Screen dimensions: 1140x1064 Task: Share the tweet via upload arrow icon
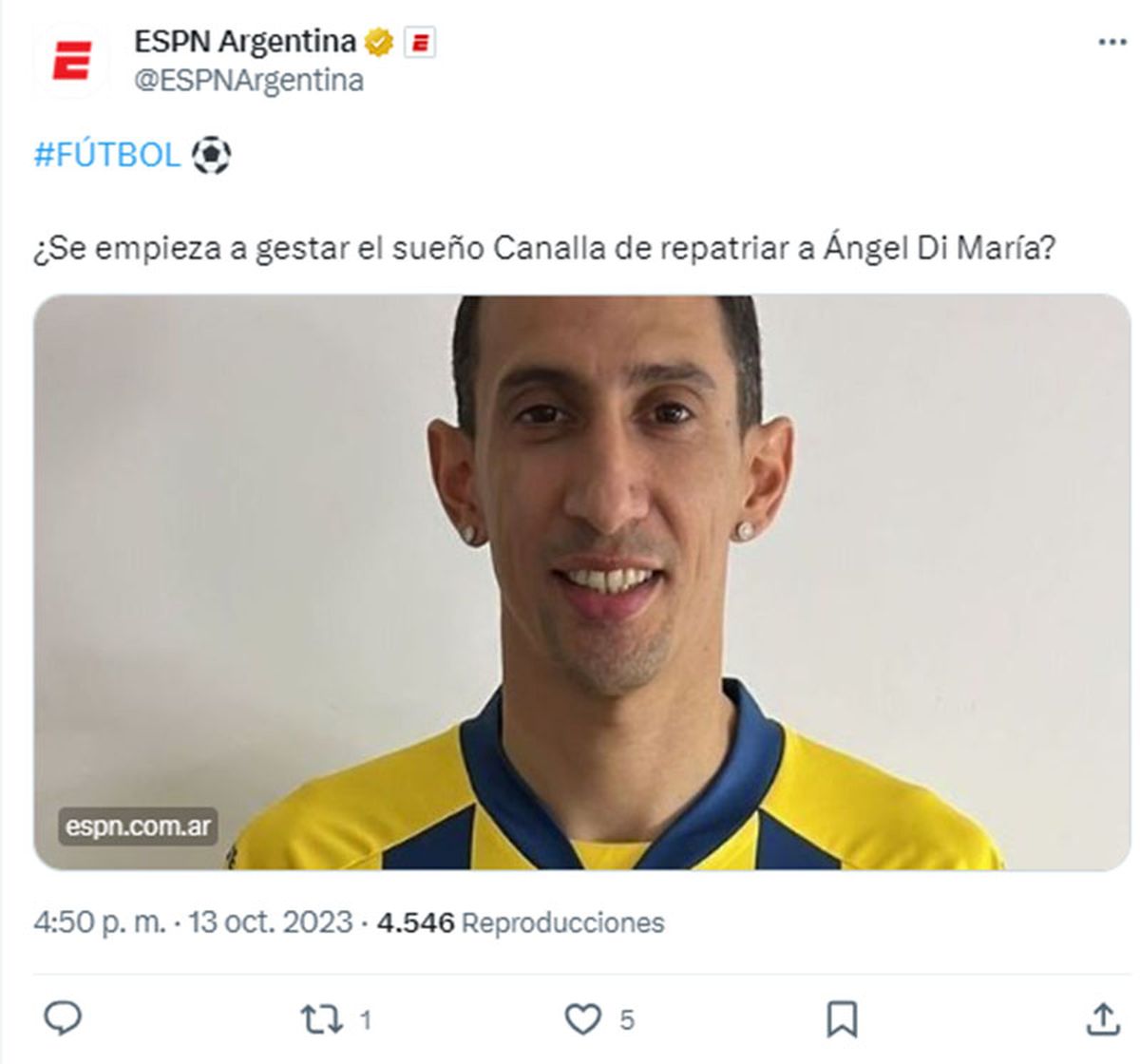[x=1102, y=1018]
